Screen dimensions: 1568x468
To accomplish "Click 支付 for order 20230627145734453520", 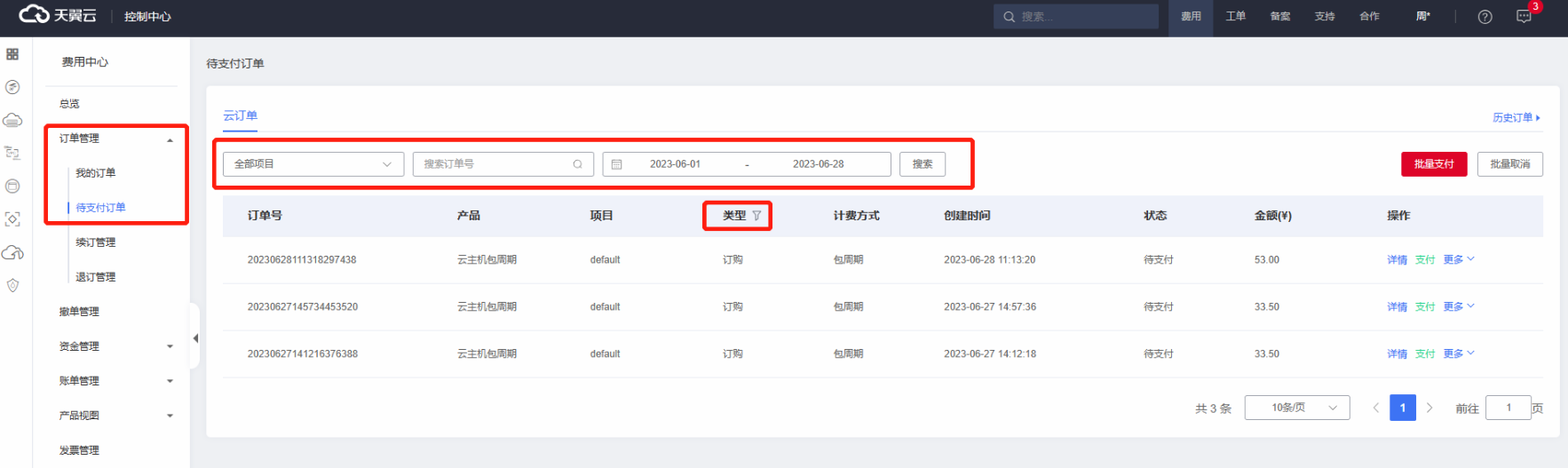I will point(1425,306).
